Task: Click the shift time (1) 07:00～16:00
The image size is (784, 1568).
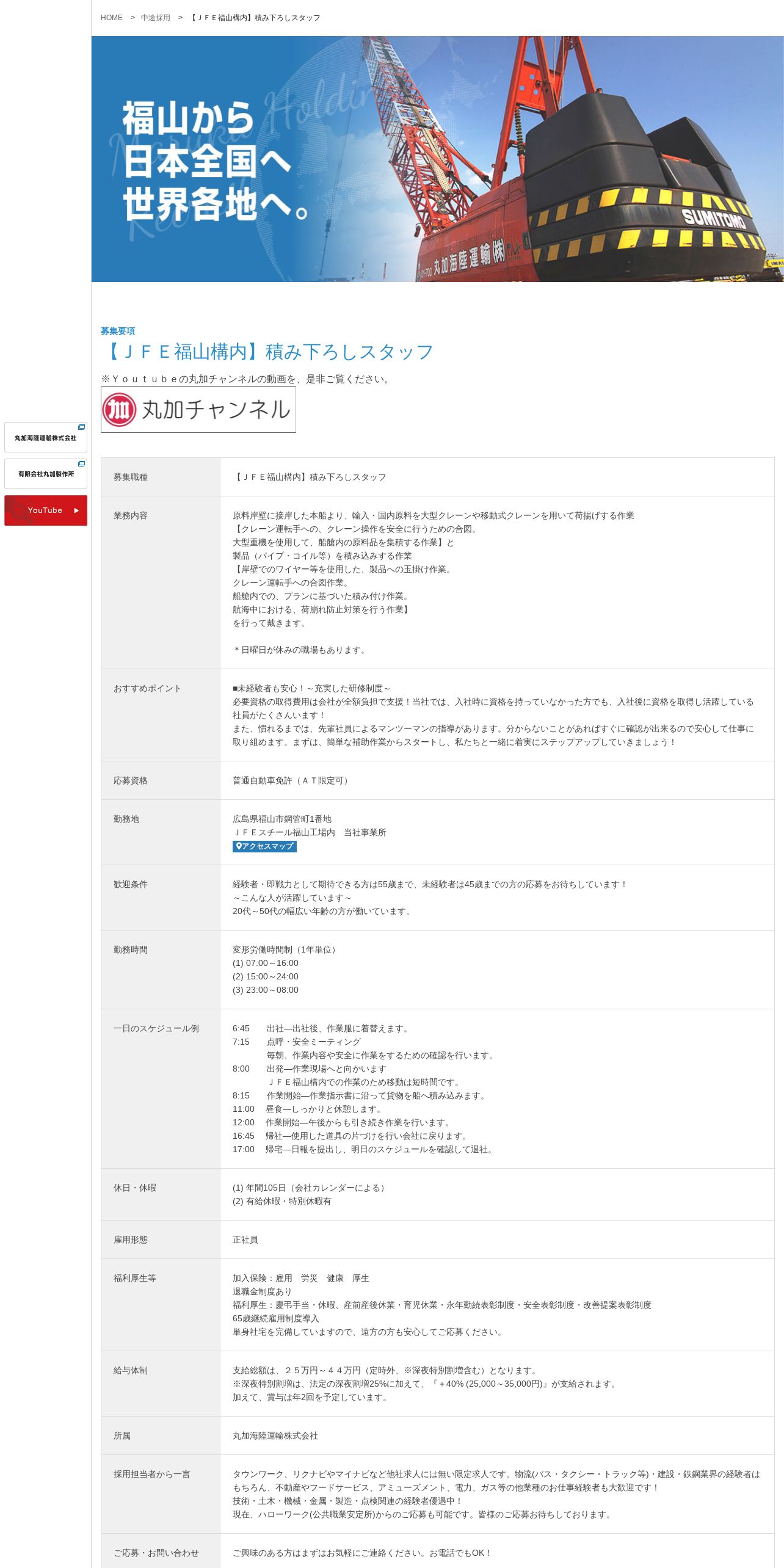Action: 266,963
